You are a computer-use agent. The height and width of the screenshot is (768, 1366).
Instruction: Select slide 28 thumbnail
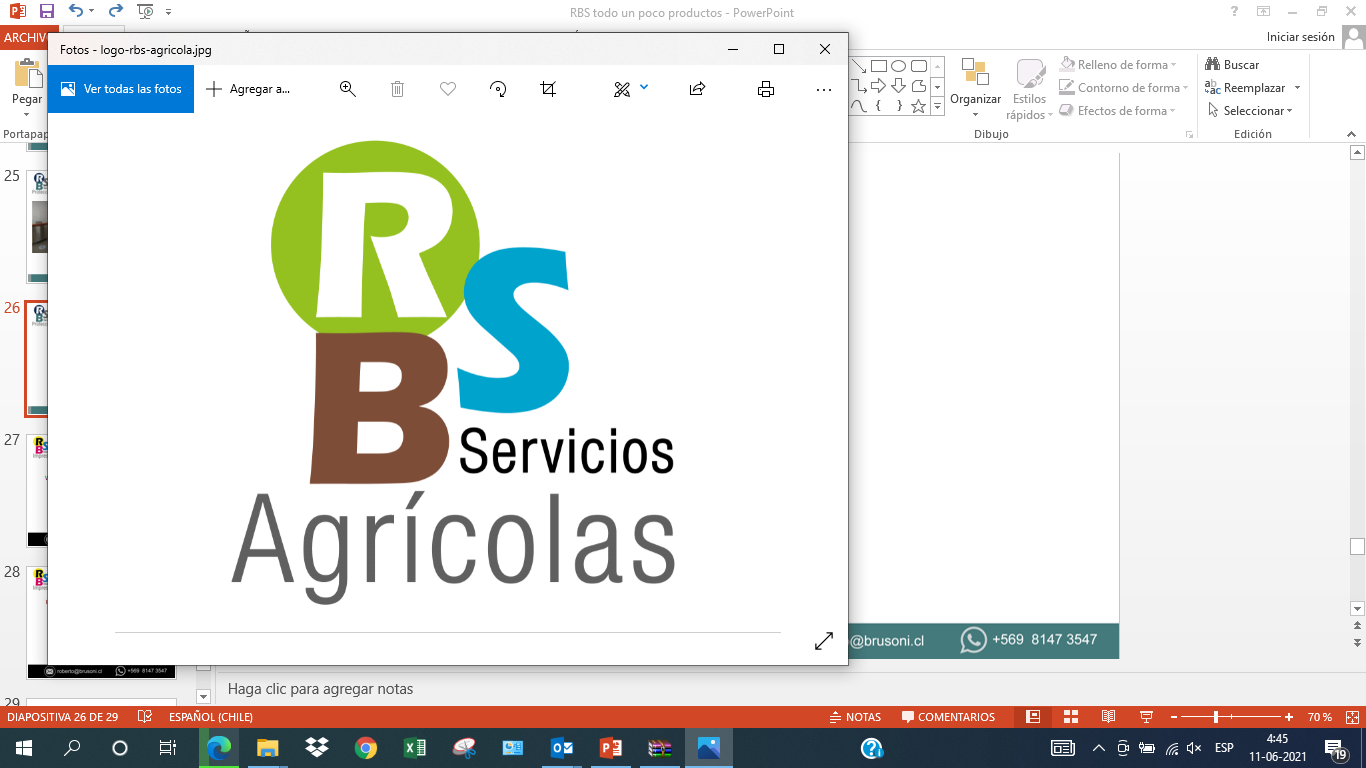pos(101,623)
